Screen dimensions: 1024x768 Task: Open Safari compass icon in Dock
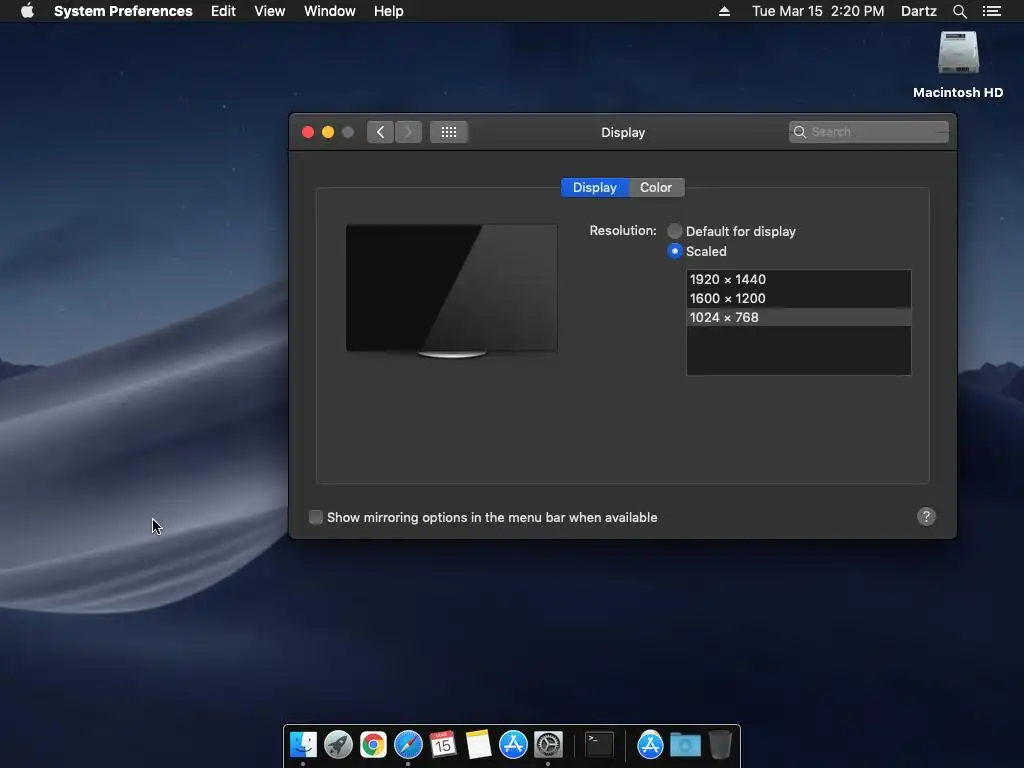point(408,744)
